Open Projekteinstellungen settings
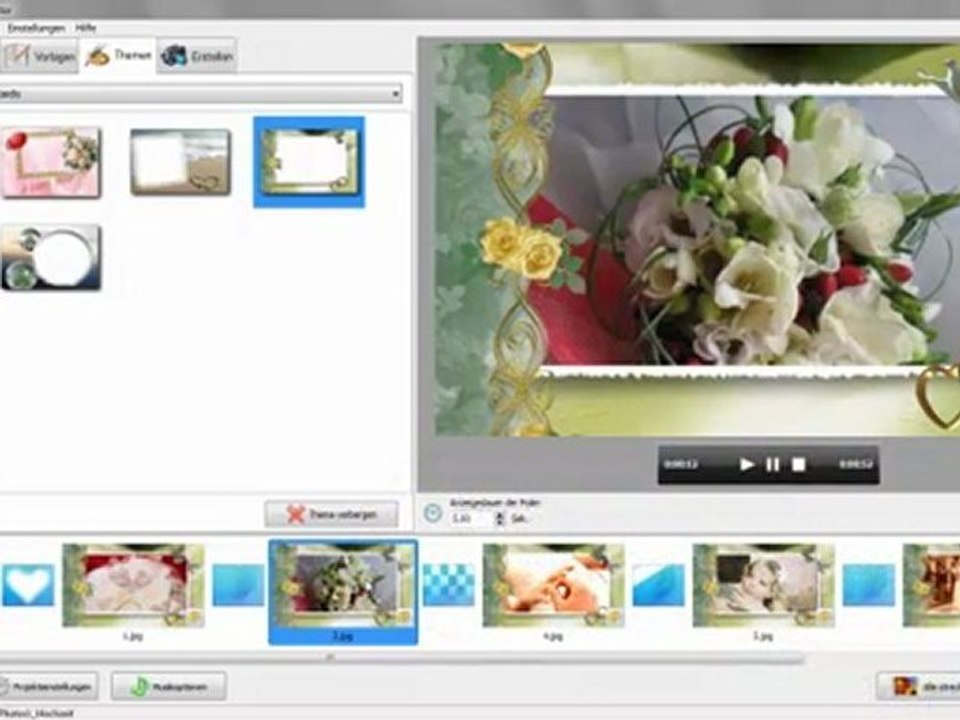 pyautogui.click(x=48, y=686)
